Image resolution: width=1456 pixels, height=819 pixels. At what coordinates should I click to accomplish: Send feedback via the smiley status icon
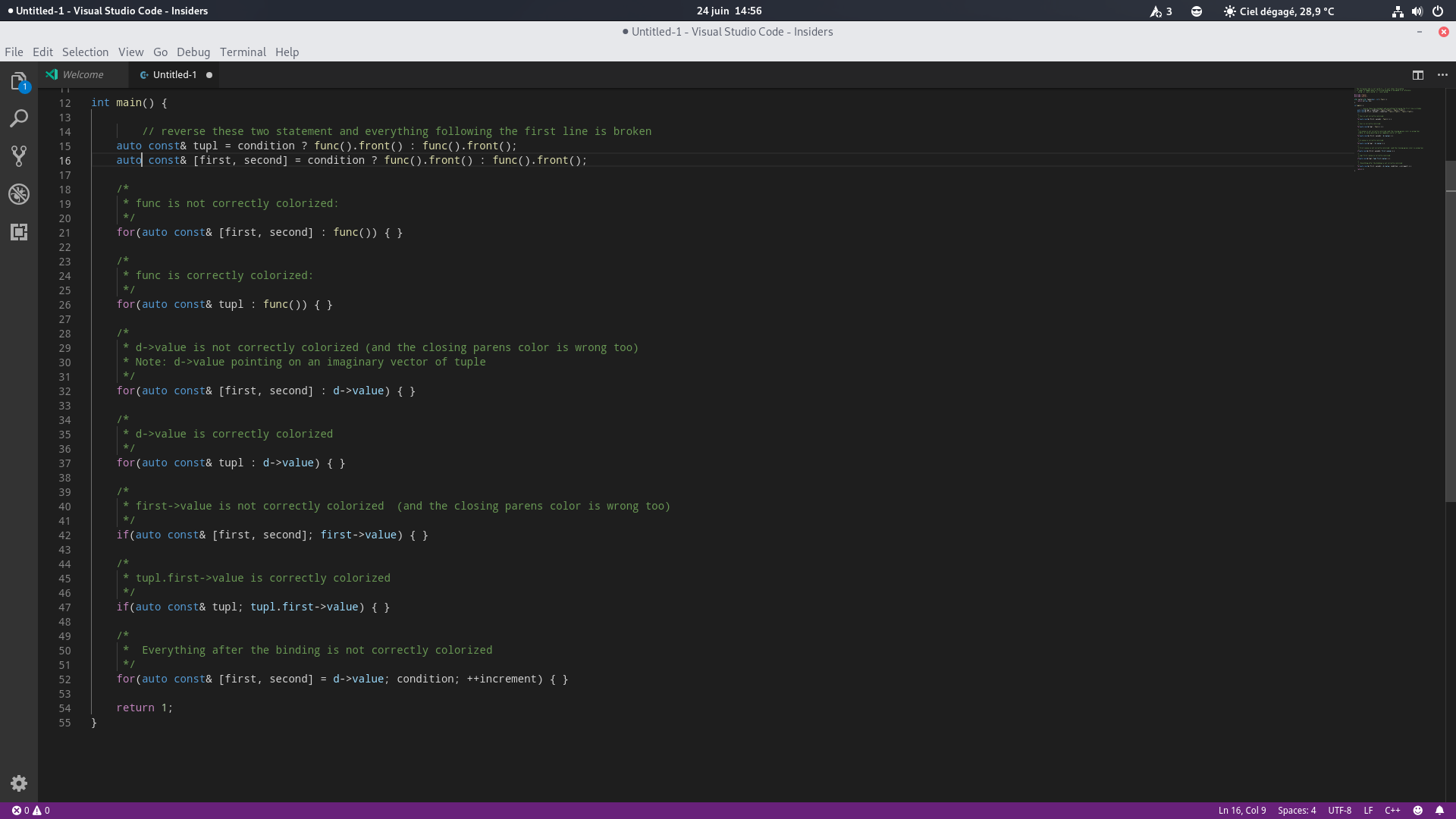tap(1419, 810)
